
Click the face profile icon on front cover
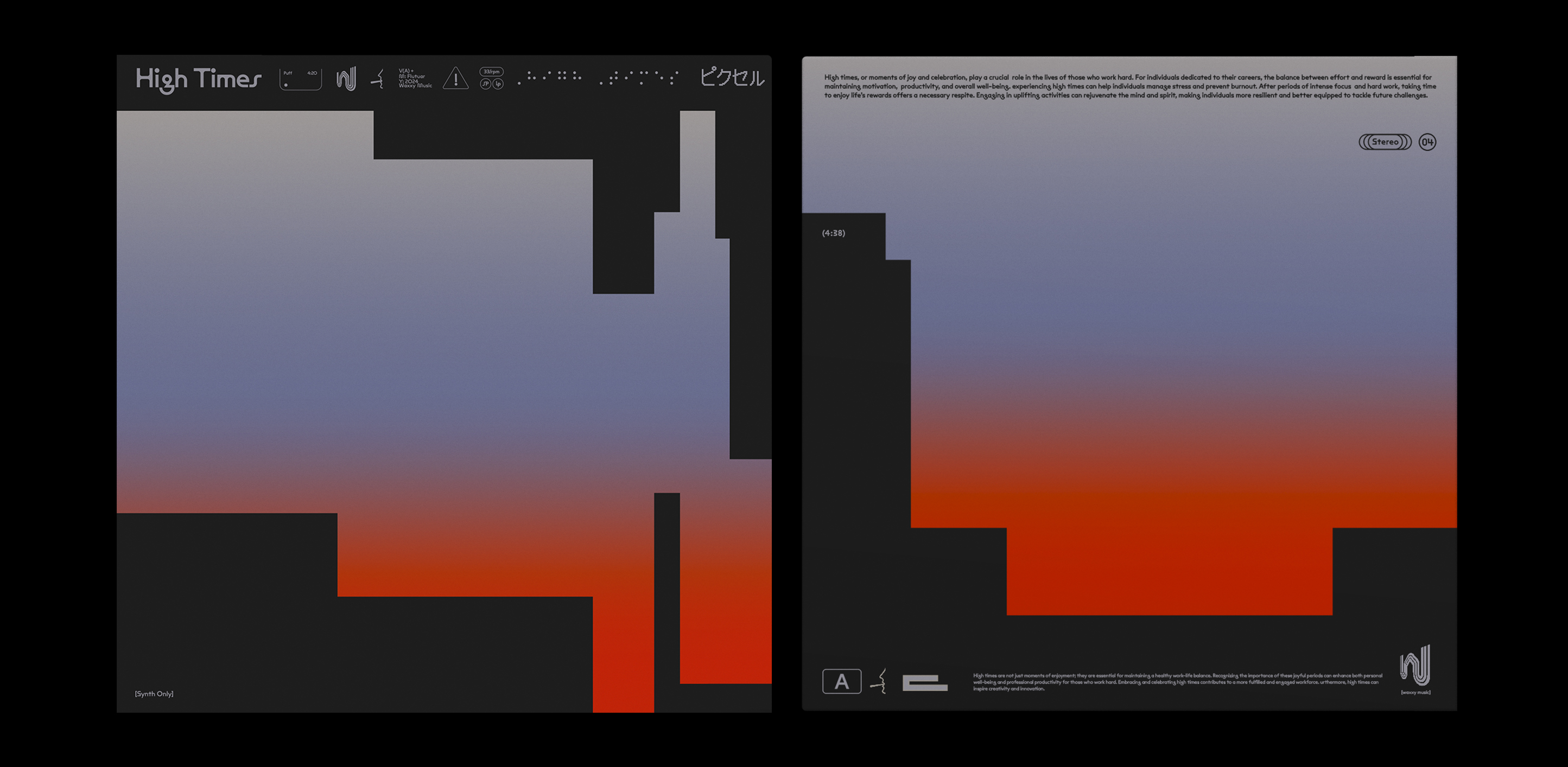pos(379,80)
